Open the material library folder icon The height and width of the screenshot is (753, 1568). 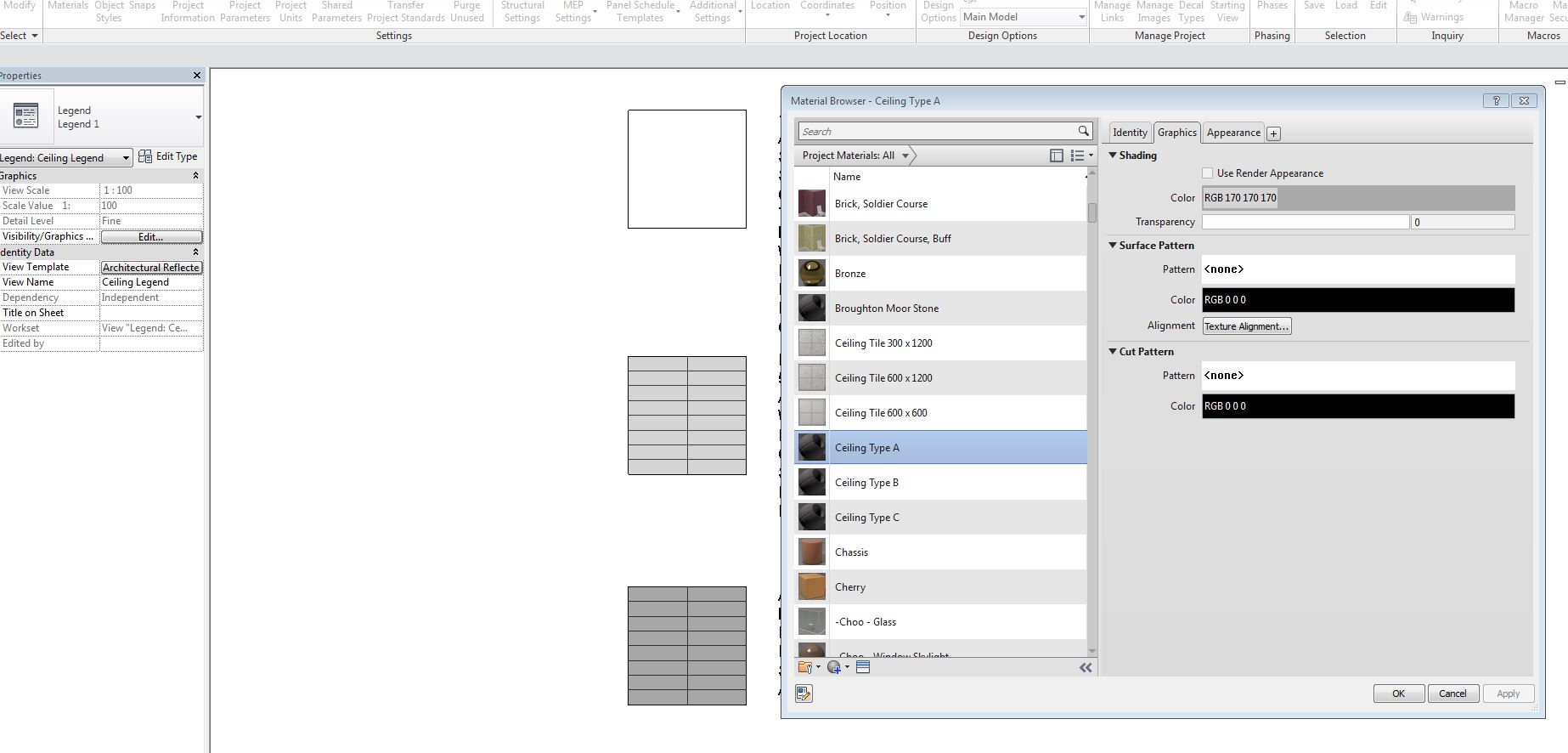tap(806, 667)
